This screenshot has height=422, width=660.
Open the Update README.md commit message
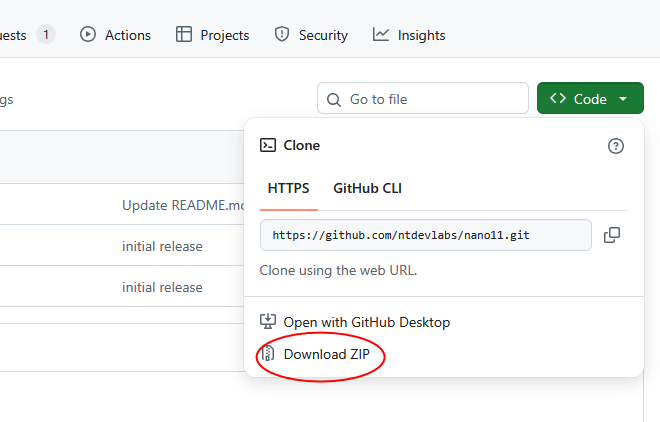coord(183,205)
